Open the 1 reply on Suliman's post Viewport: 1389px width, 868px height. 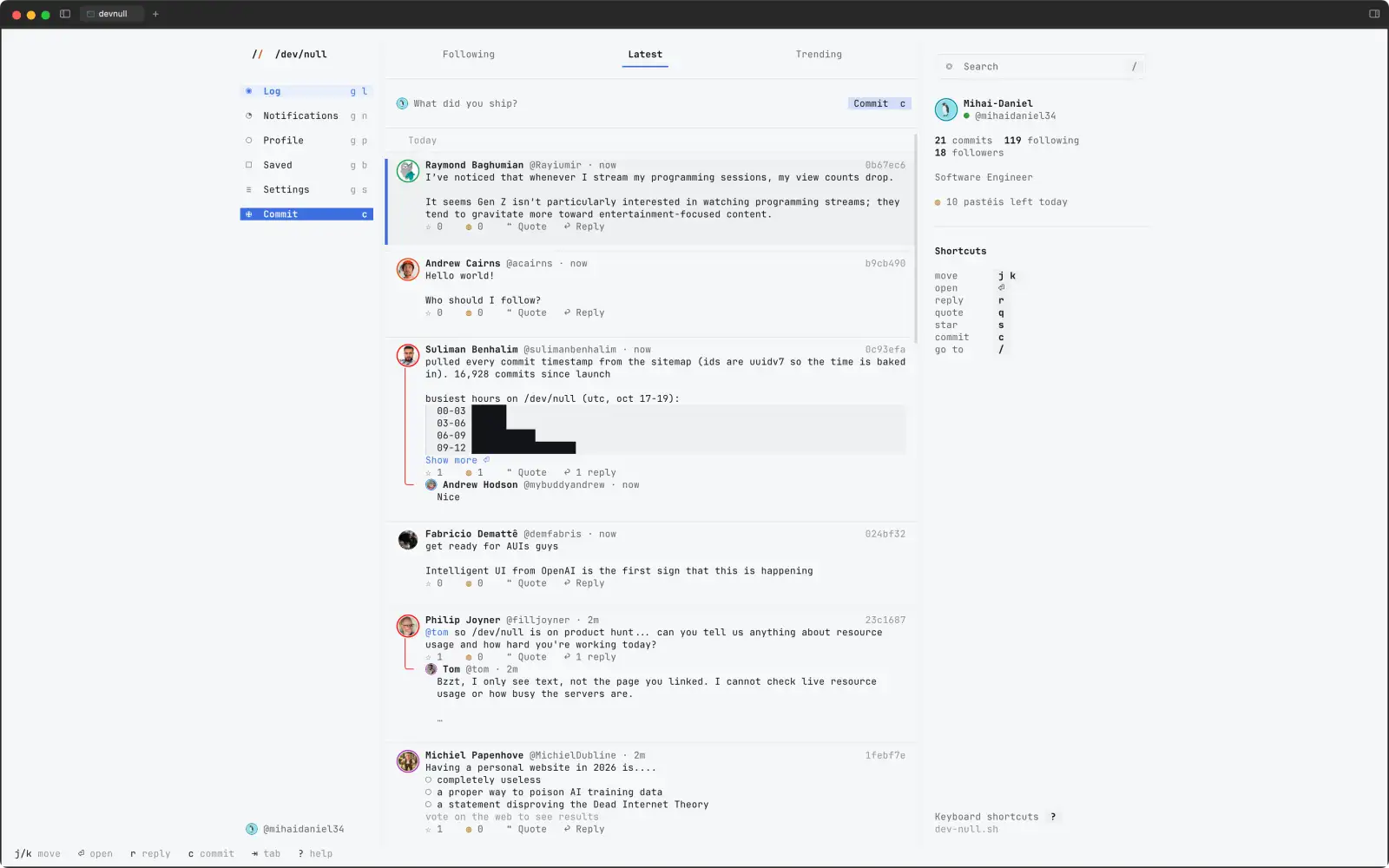click(590, 473)
